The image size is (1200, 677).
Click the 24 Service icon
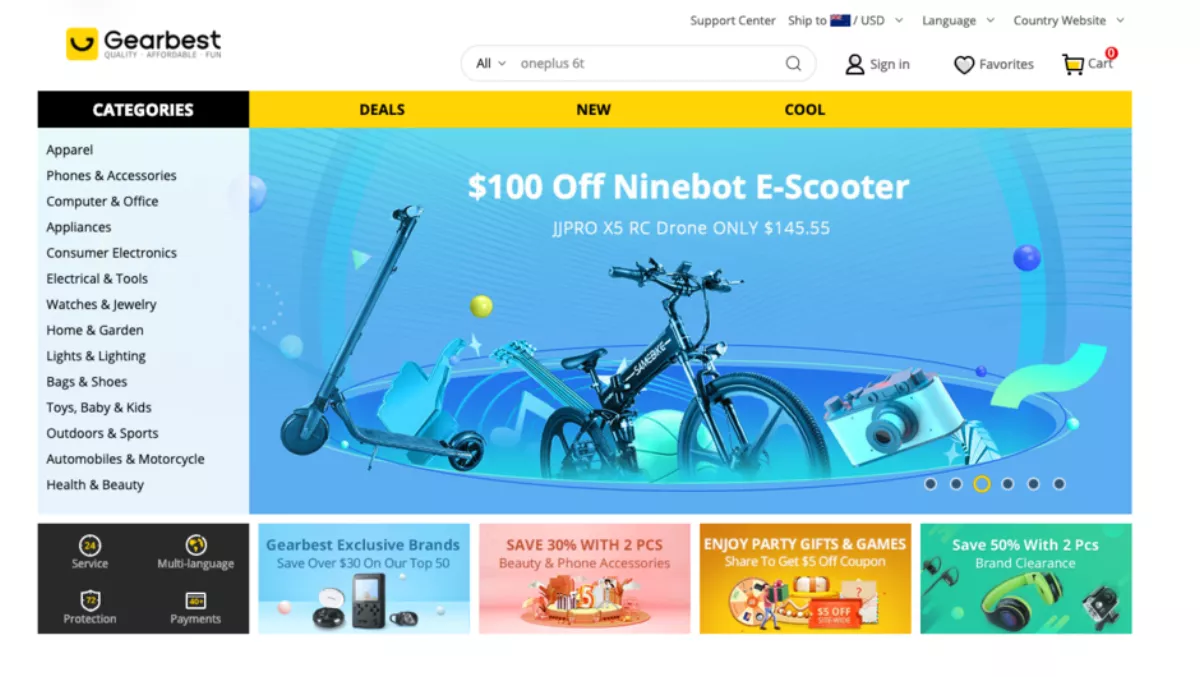click(x=90, y=545)
